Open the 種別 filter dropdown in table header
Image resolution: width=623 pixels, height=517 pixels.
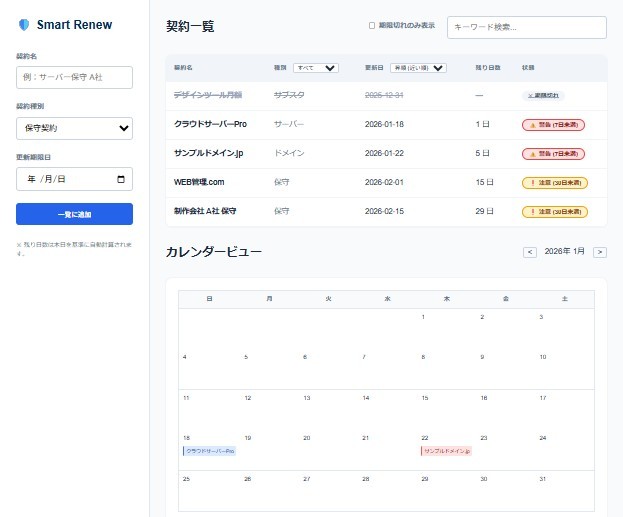point(316,68)
